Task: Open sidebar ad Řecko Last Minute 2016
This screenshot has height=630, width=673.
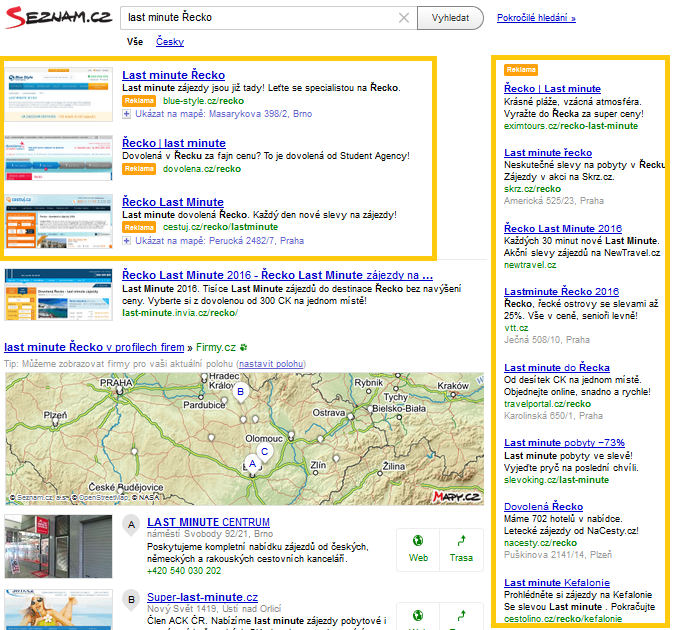Action: point(563,228)
